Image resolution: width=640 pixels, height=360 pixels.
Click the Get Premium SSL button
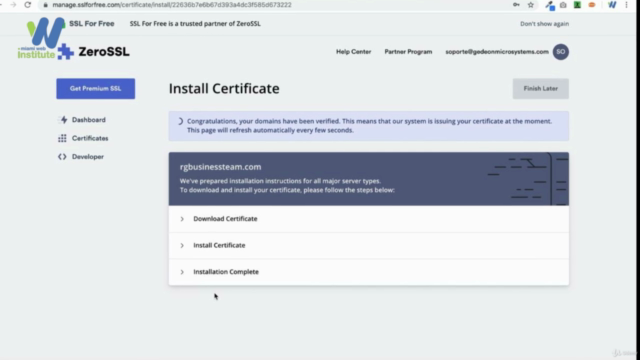coord(96,89)
